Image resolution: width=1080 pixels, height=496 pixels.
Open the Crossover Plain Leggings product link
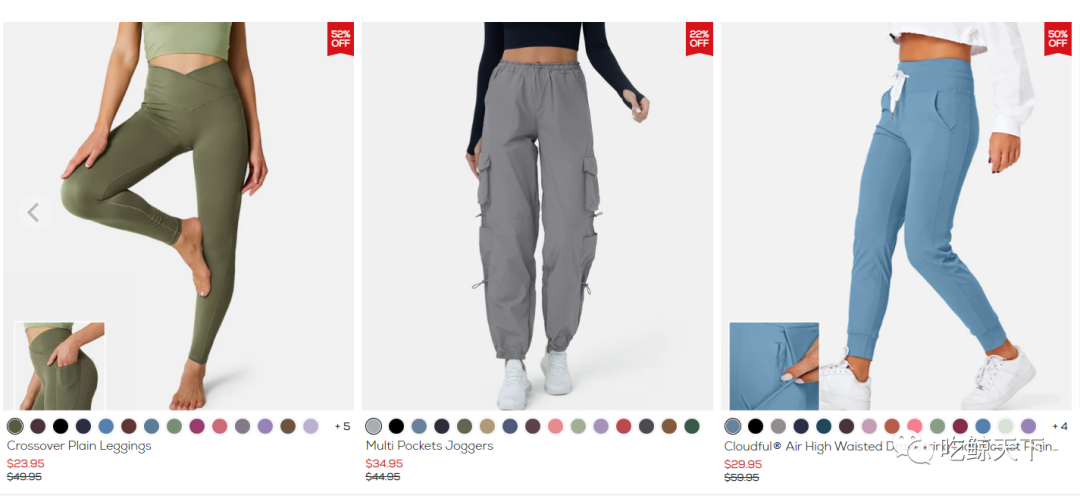(79, 446)
